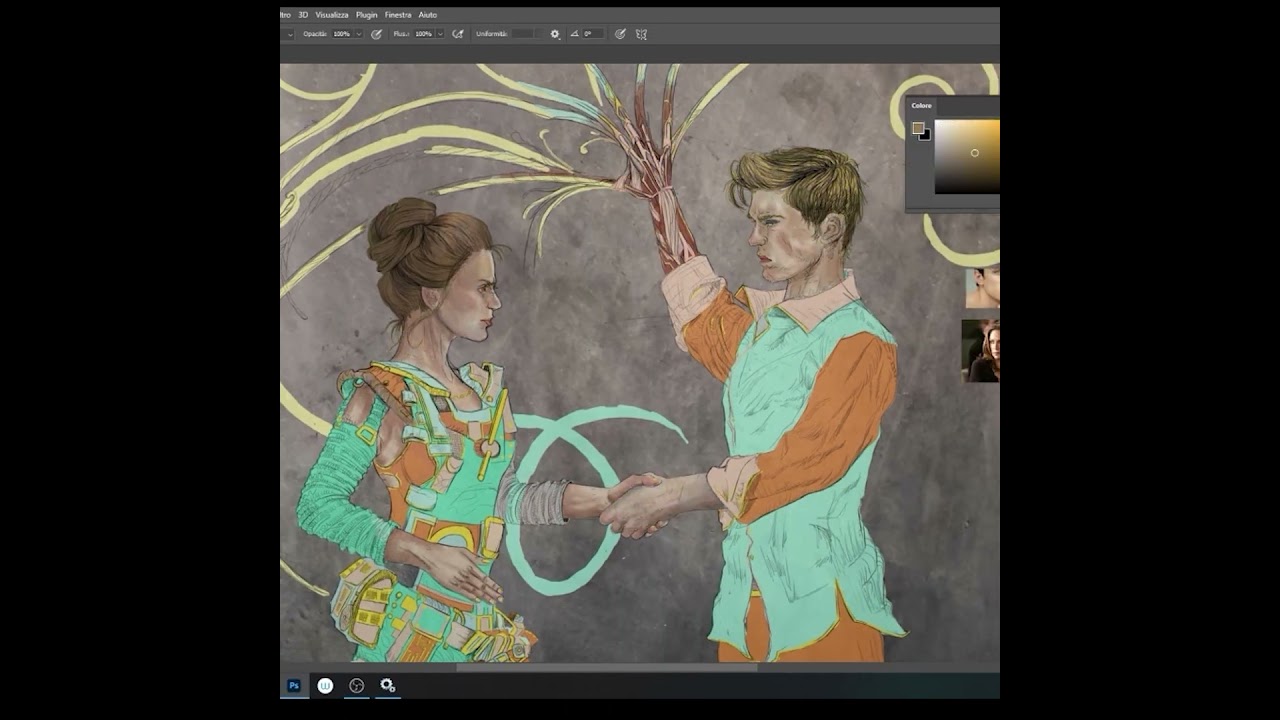Open the gears settings taskbar icon

click(x=387, y=685)
